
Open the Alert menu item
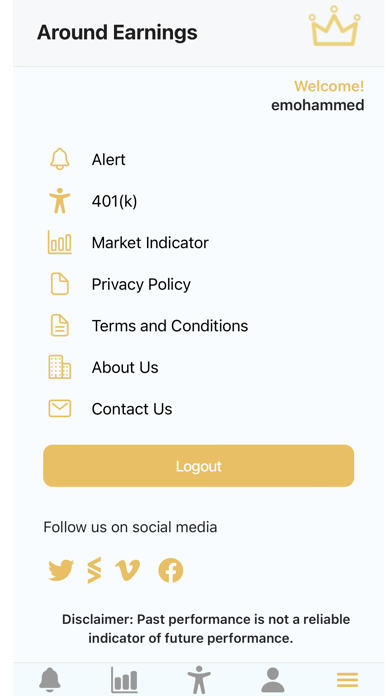[108, 159]
